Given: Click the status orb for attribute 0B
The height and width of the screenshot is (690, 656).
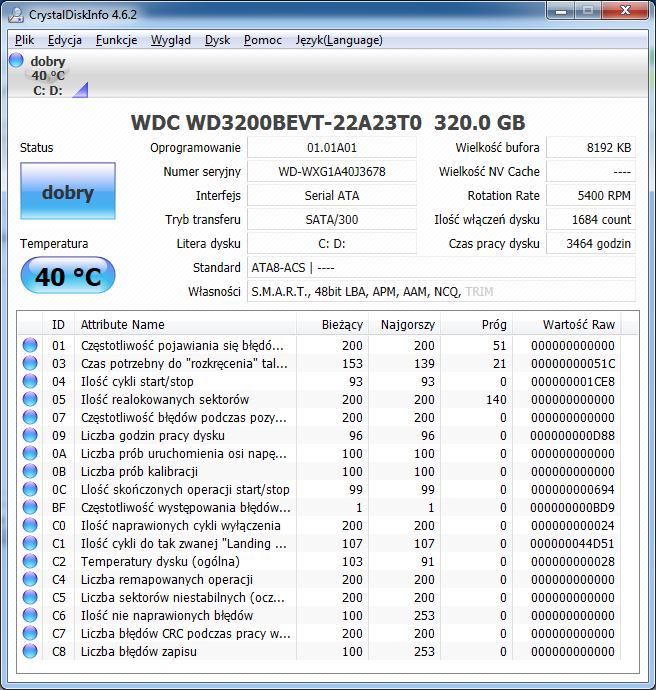Looking at the screenshot, I should coord(30,471).
